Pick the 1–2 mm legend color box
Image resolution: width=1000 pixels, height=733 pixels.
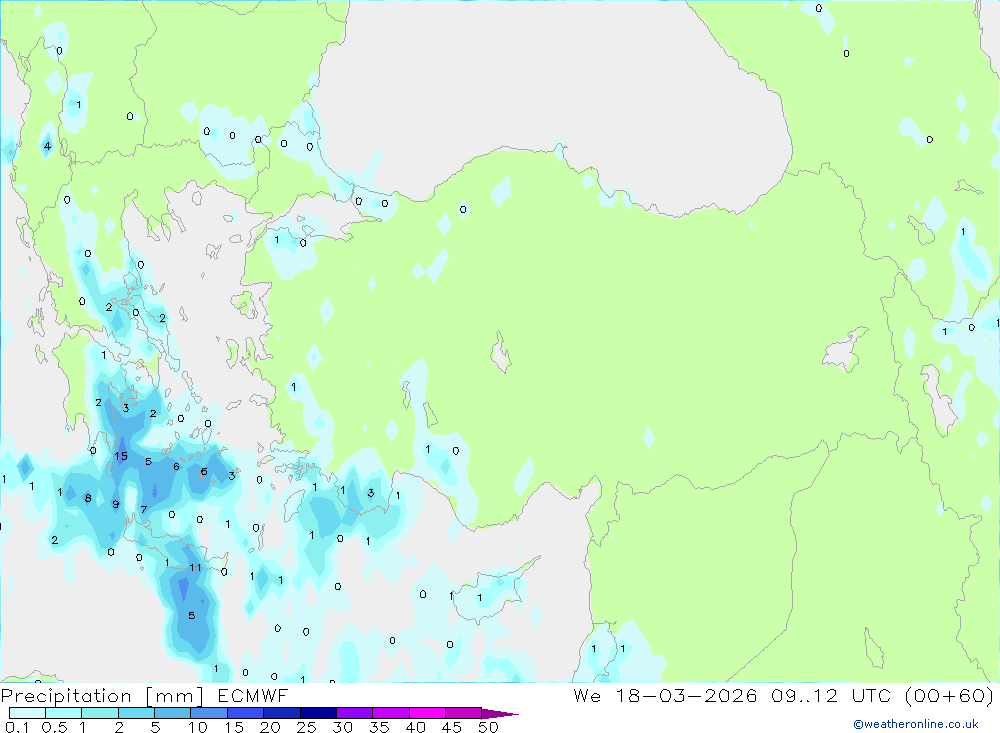pos(100,713)
